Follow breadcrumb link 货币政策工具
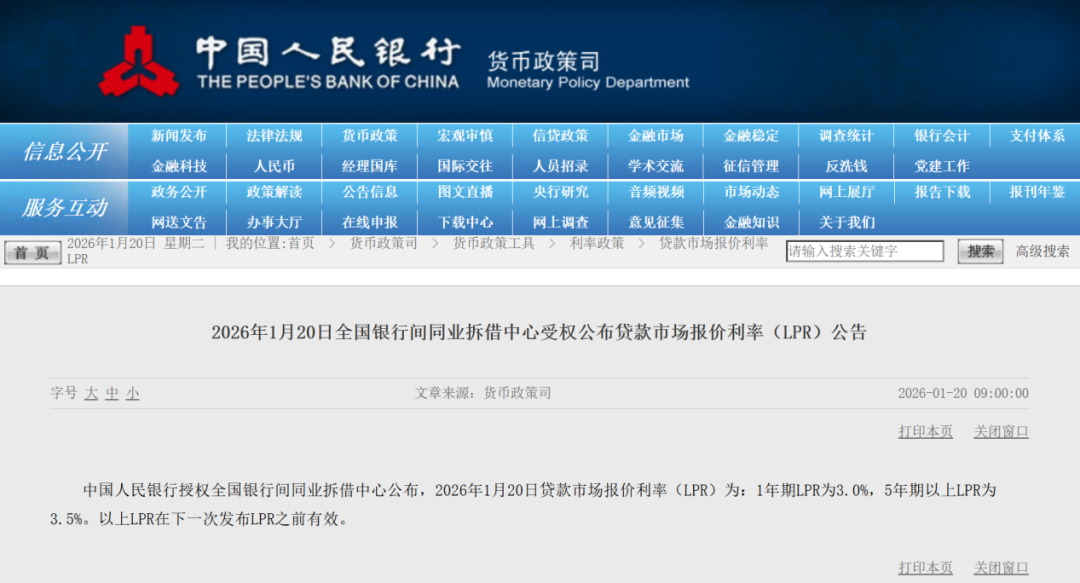Viewport: 1080px width, 583px height. 493,243
